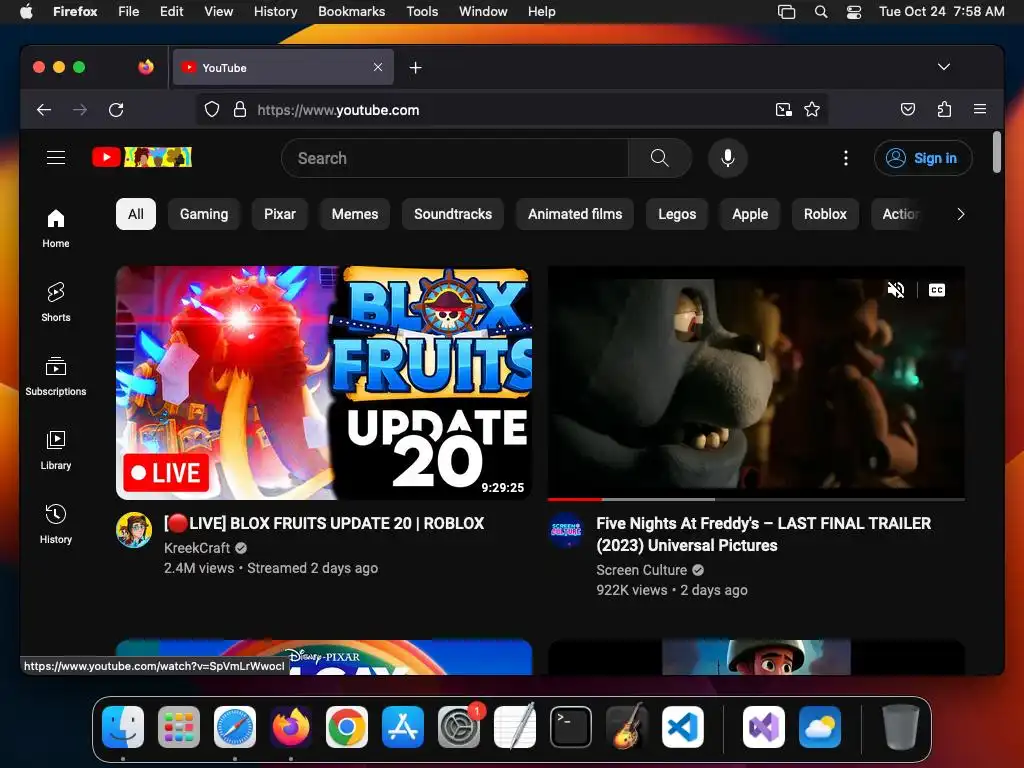
Task: Select the All filter chip
Action: pyautogui.click(x=136, y=214)
